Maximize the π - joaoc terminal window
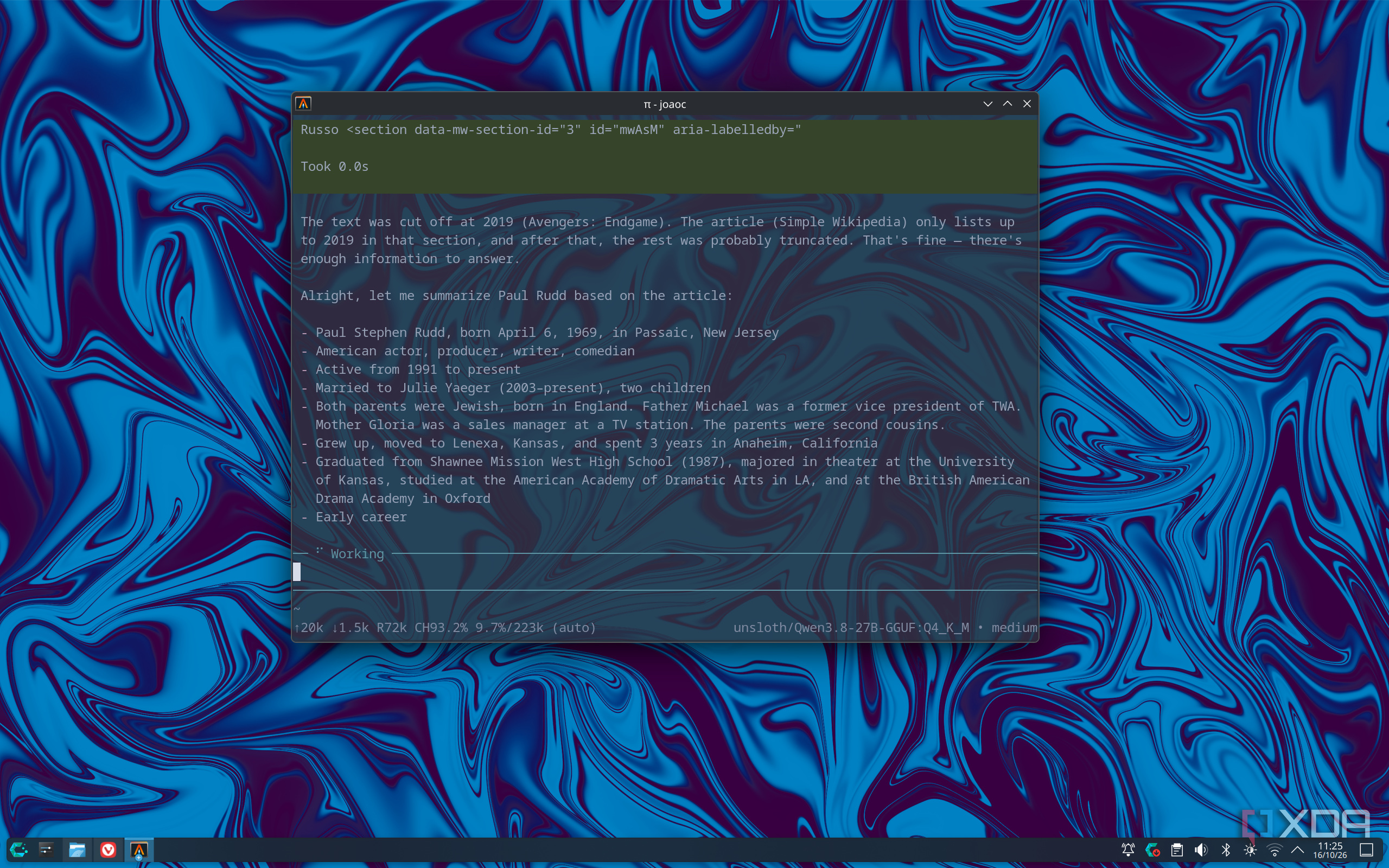This screenshot has height=868, width=1389. tap(1008, 104)
